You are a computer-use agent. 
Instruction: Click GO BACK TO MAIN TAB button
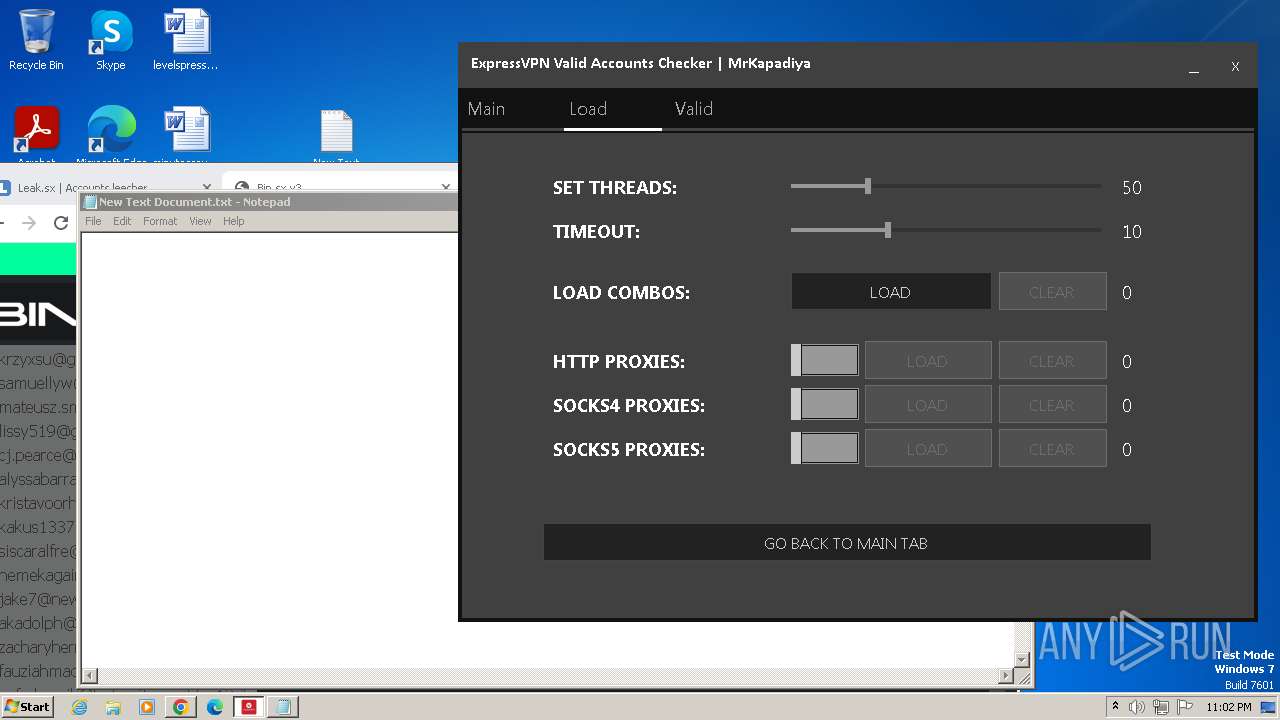pyautogui.click(x=847, y=543)
